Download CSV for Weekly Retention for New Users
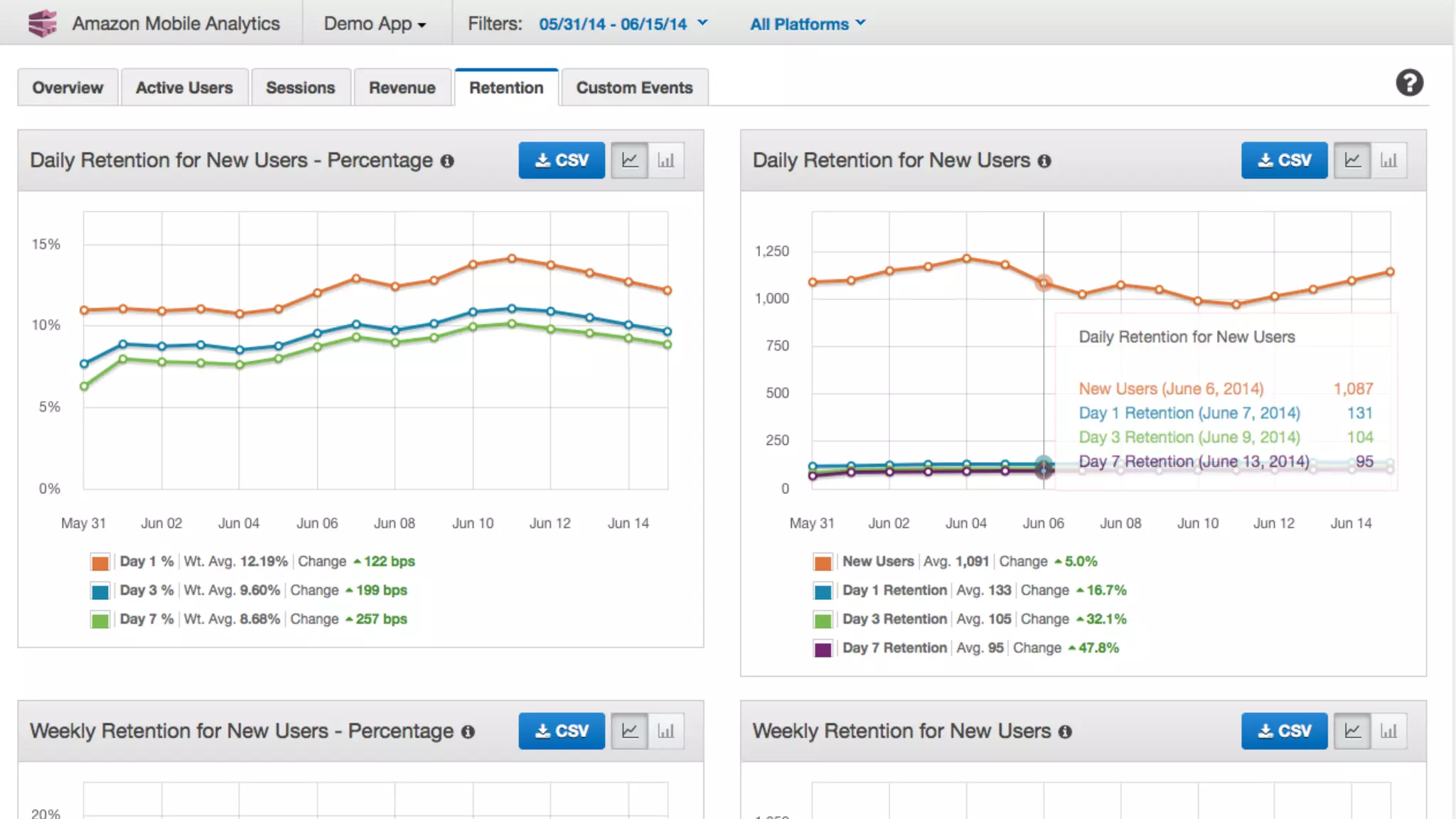The width and height of the screenshot is (1456, 819). pos(1284,731)
